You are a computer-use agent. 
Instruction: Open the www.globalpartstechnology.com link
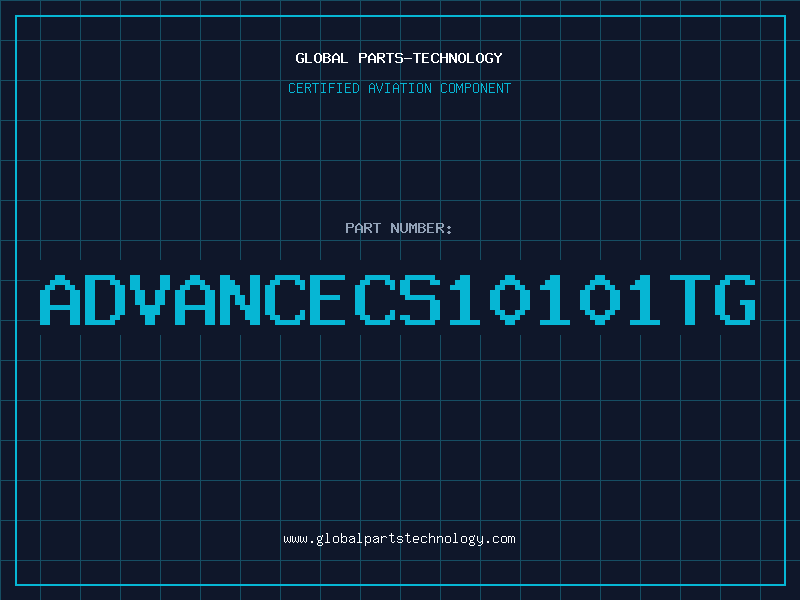(x=399, y=539)
